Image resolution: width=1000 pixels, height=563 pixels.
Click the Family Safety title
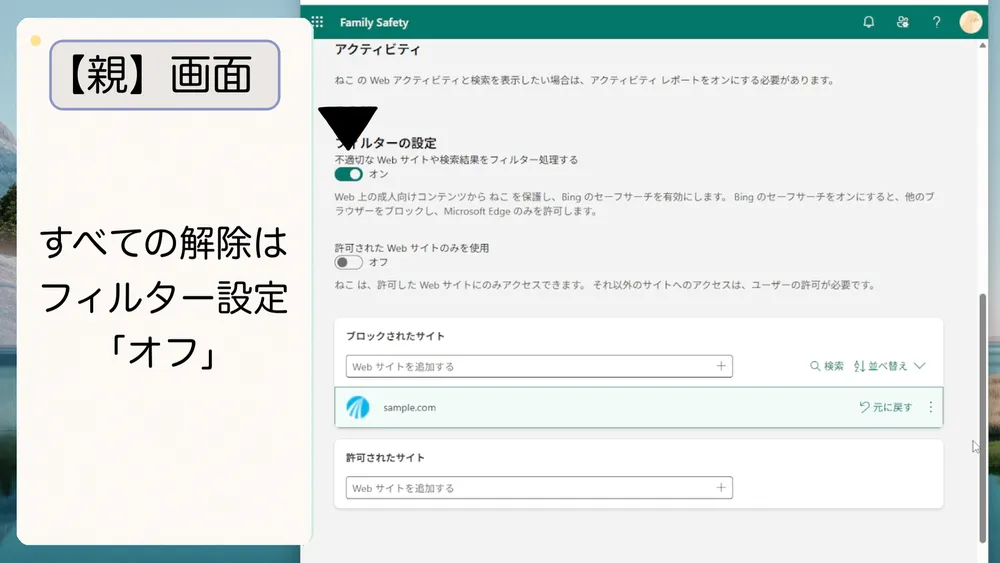[x=374, y=22]
